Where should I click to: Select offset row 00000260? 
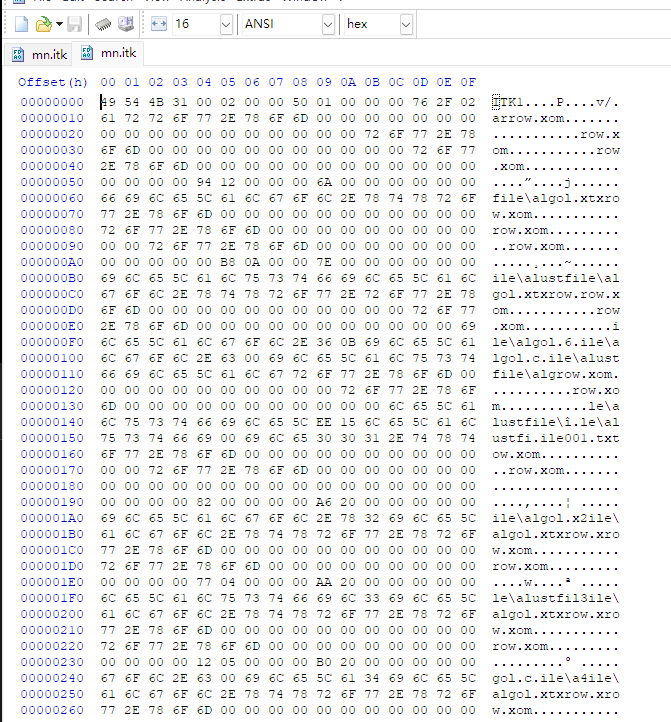pyautogui.click(x=52, y=710)
